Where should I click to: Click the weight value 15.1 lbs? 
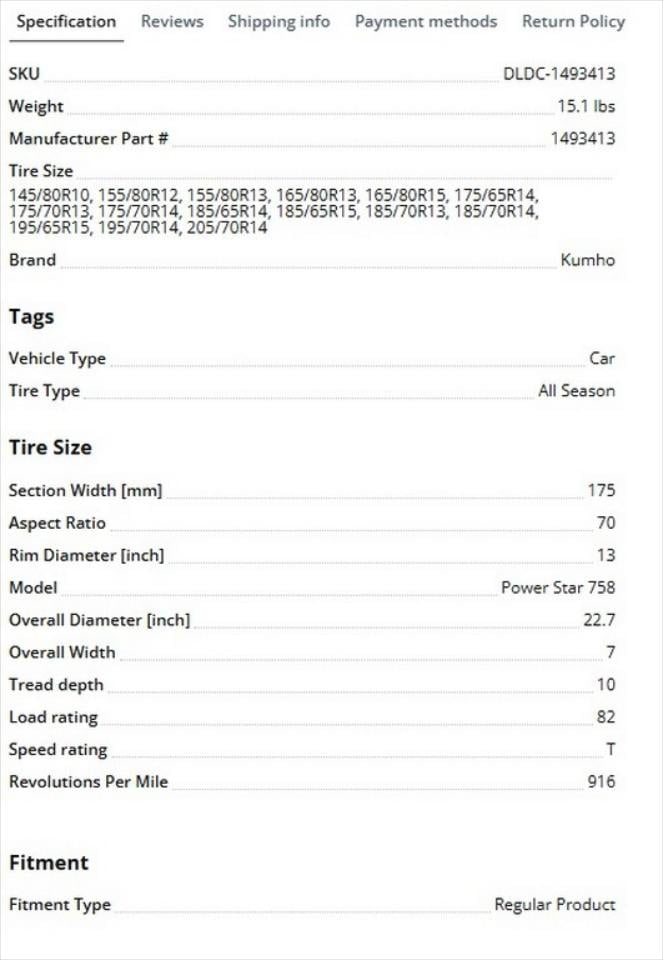586,107
